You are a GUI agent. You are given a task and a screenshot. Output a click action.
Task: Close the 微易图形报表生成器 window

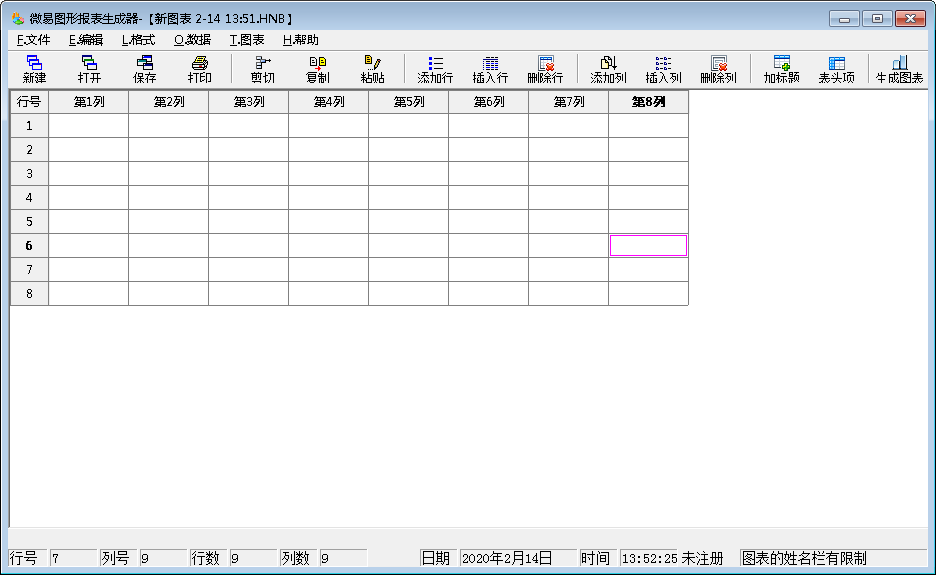point(910,19)
